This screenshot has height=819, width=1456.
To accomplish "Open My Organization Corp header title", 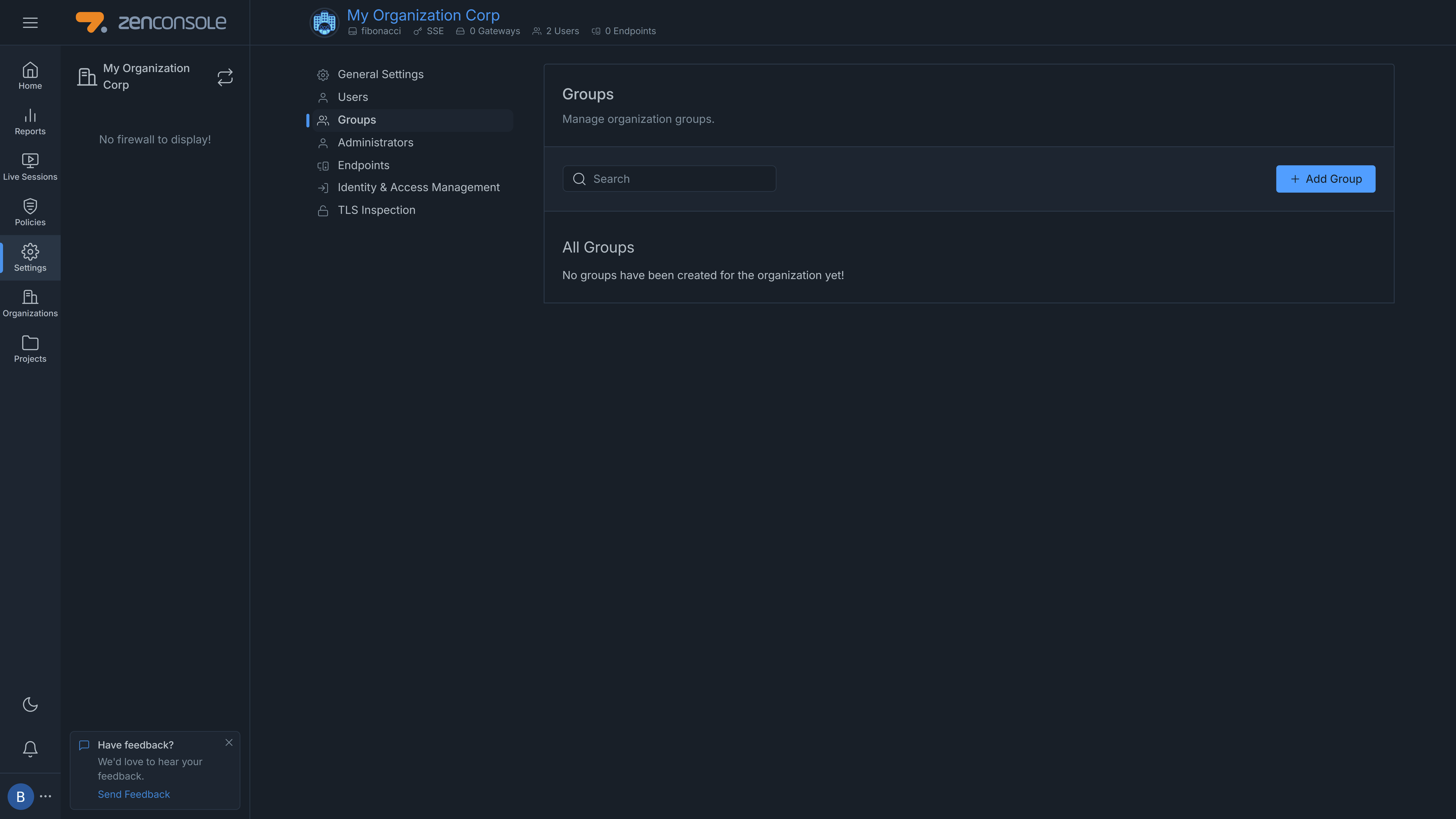I will coord(423,15).
